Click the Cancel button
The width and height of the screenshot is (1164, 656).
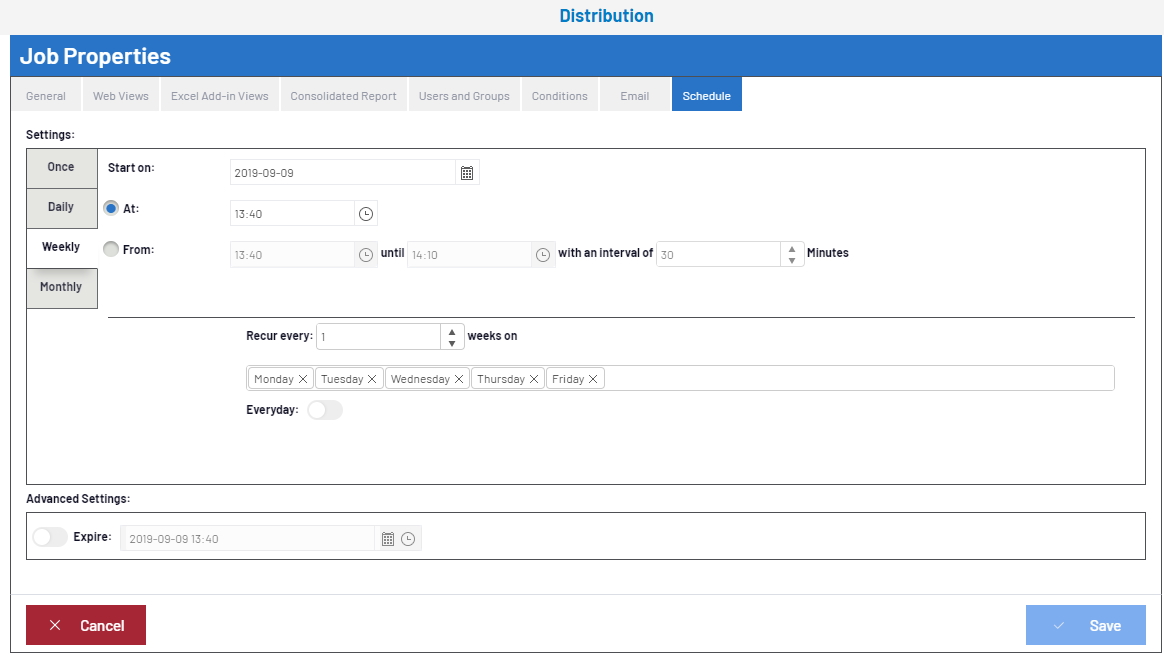86,625
